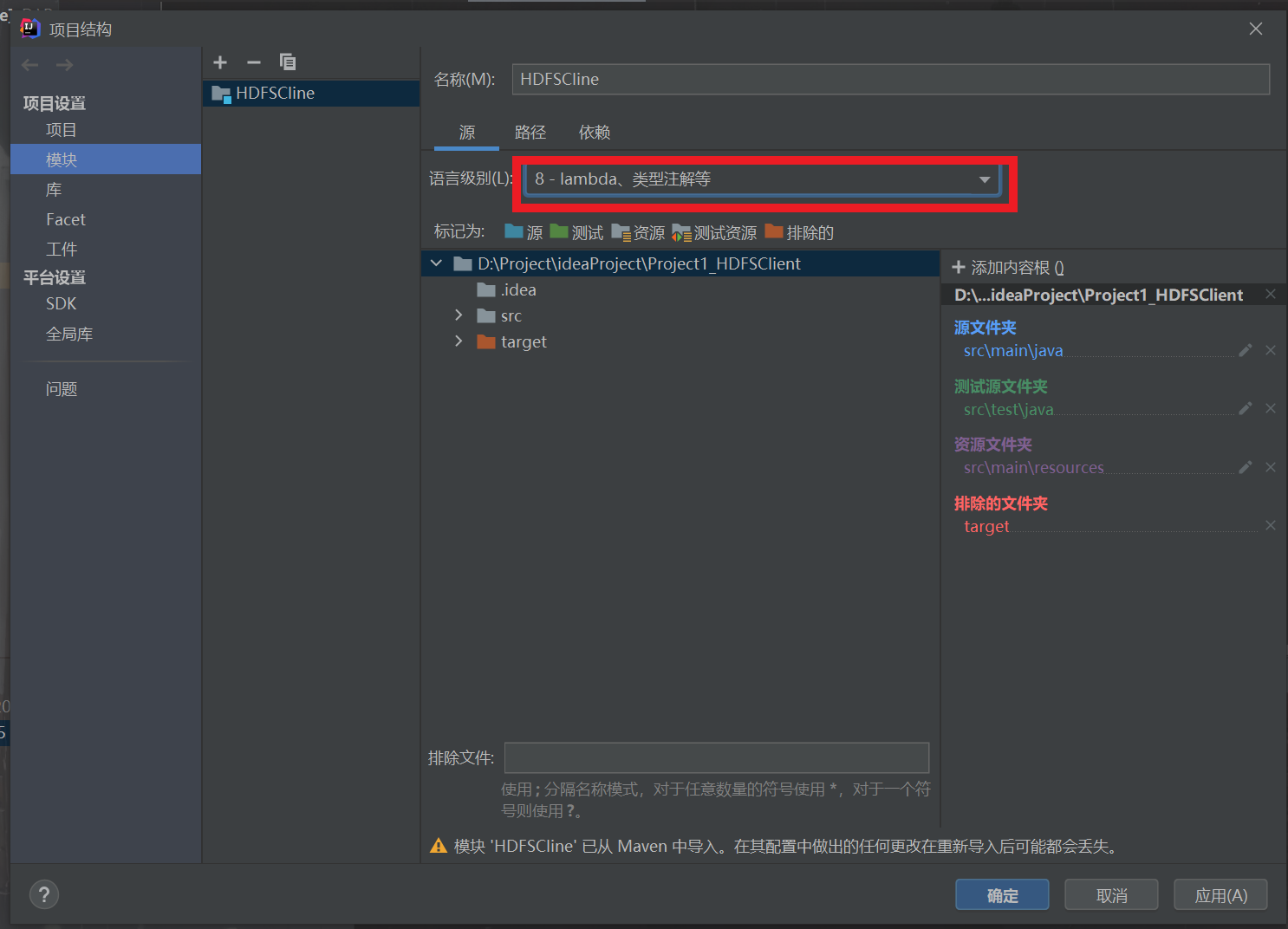
Task: Open 项目 settings section
Action: [106, 130]
